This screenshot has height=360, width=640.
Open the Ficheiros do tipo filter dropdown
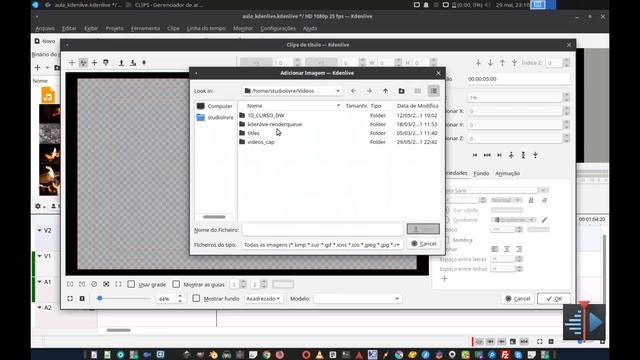[322, 245]
